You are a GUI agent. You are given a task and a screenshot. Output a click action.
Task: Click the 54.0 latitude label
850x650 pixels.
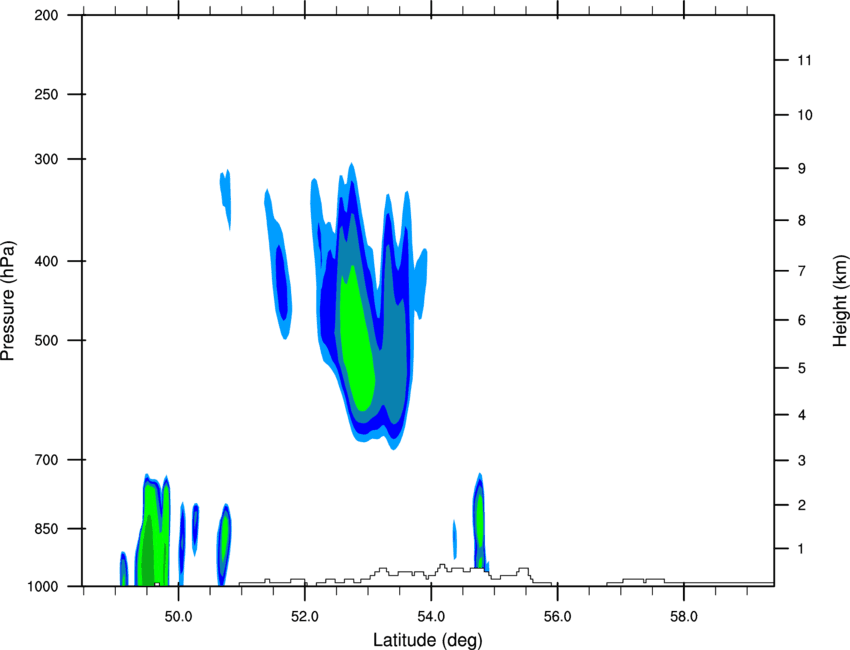point(432,617)
